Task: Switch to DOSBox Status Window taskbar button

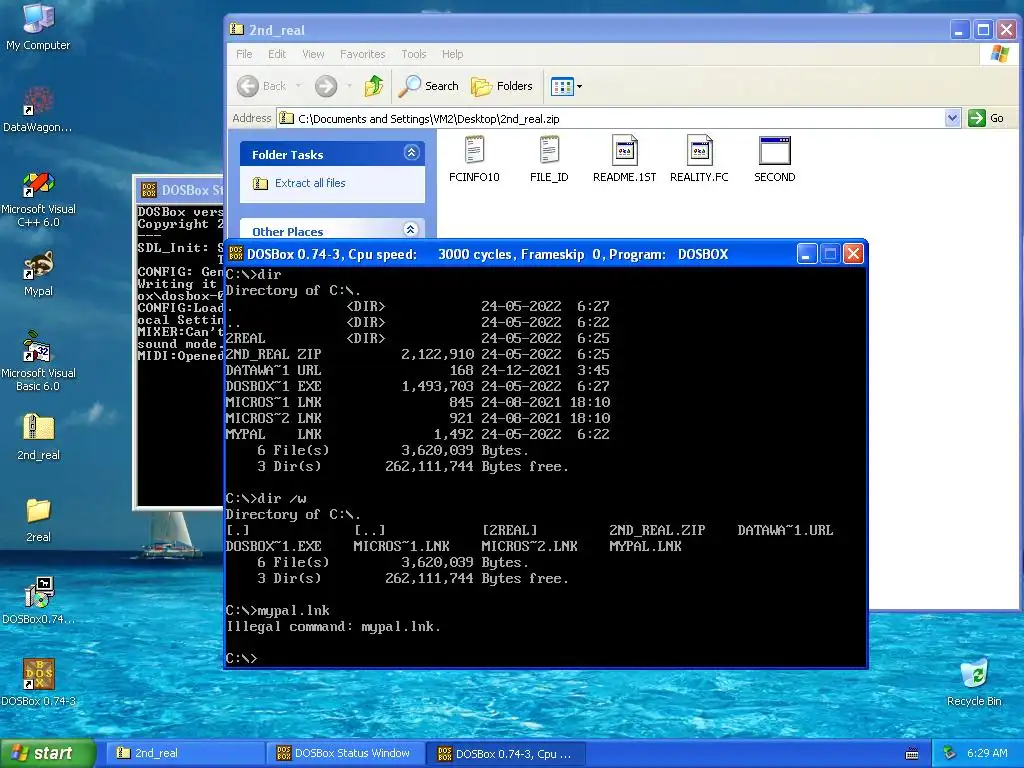Action: [345, 753]
